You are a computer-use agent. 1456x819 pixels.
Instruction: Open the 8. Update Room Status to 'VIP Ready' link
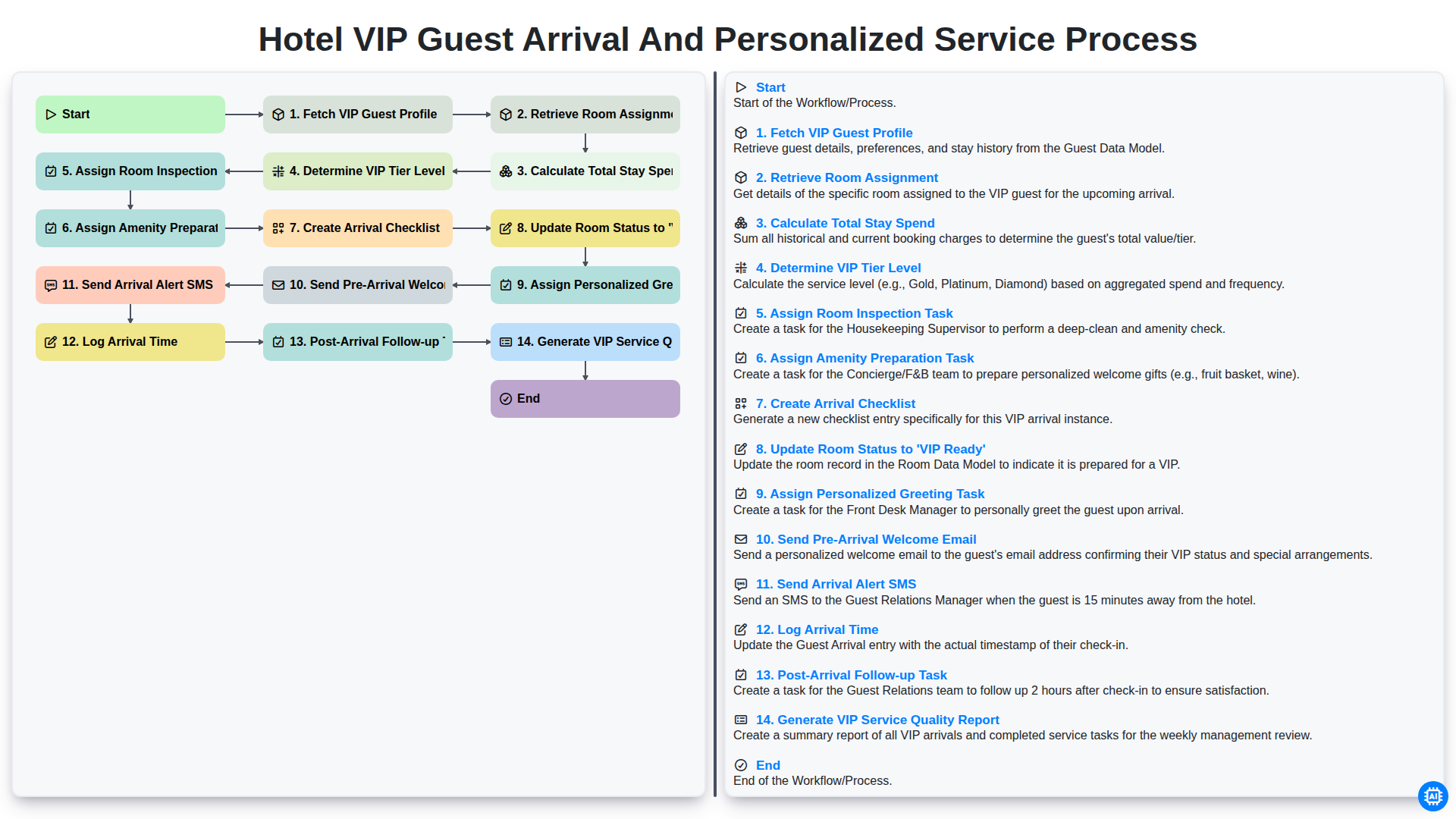(x=870, y=449)
